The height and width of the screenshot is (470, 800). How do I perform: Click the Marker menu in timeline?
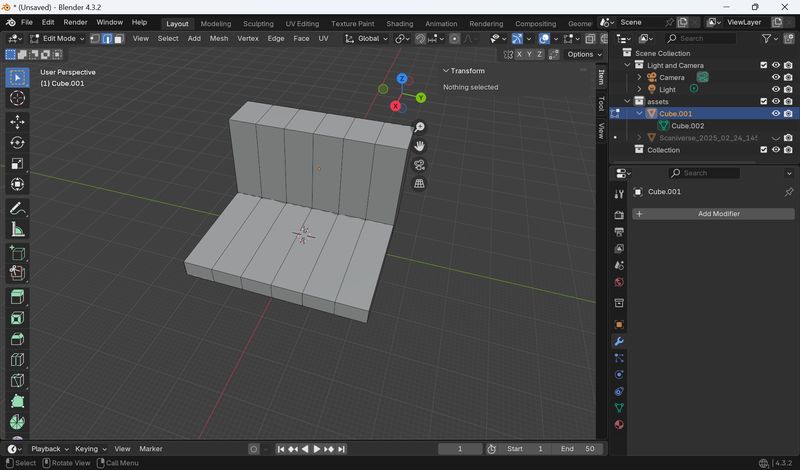click(151, 449)
